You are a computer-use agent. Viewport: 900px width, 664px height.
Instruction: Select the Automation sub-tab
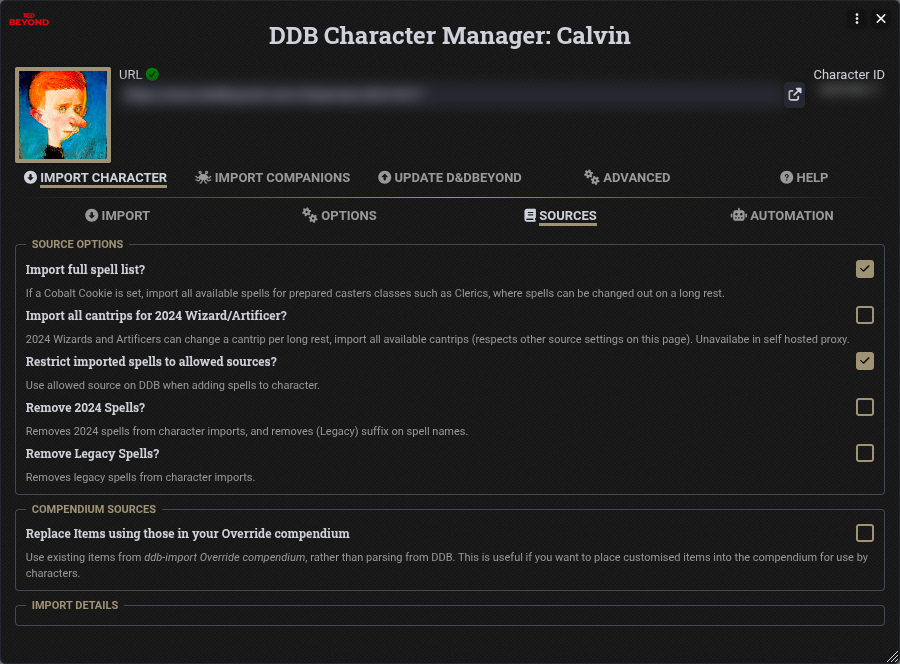click(782, 216)
